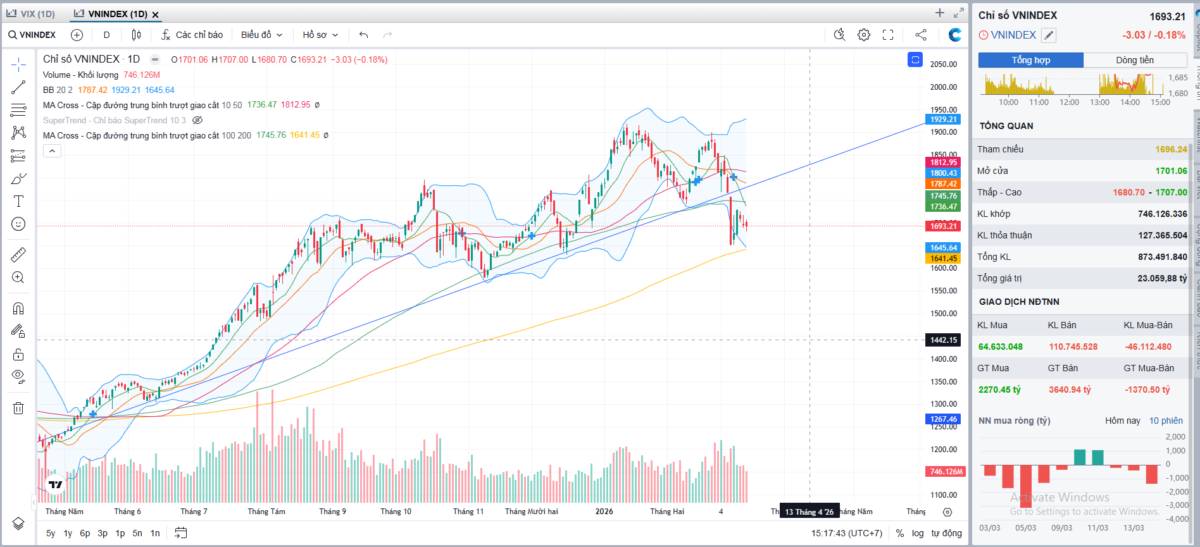Image resolution: width=1200 pixels, height=547 pixels.
Task: Open the prediction and measurement tool
Action: tap(18, 155)
